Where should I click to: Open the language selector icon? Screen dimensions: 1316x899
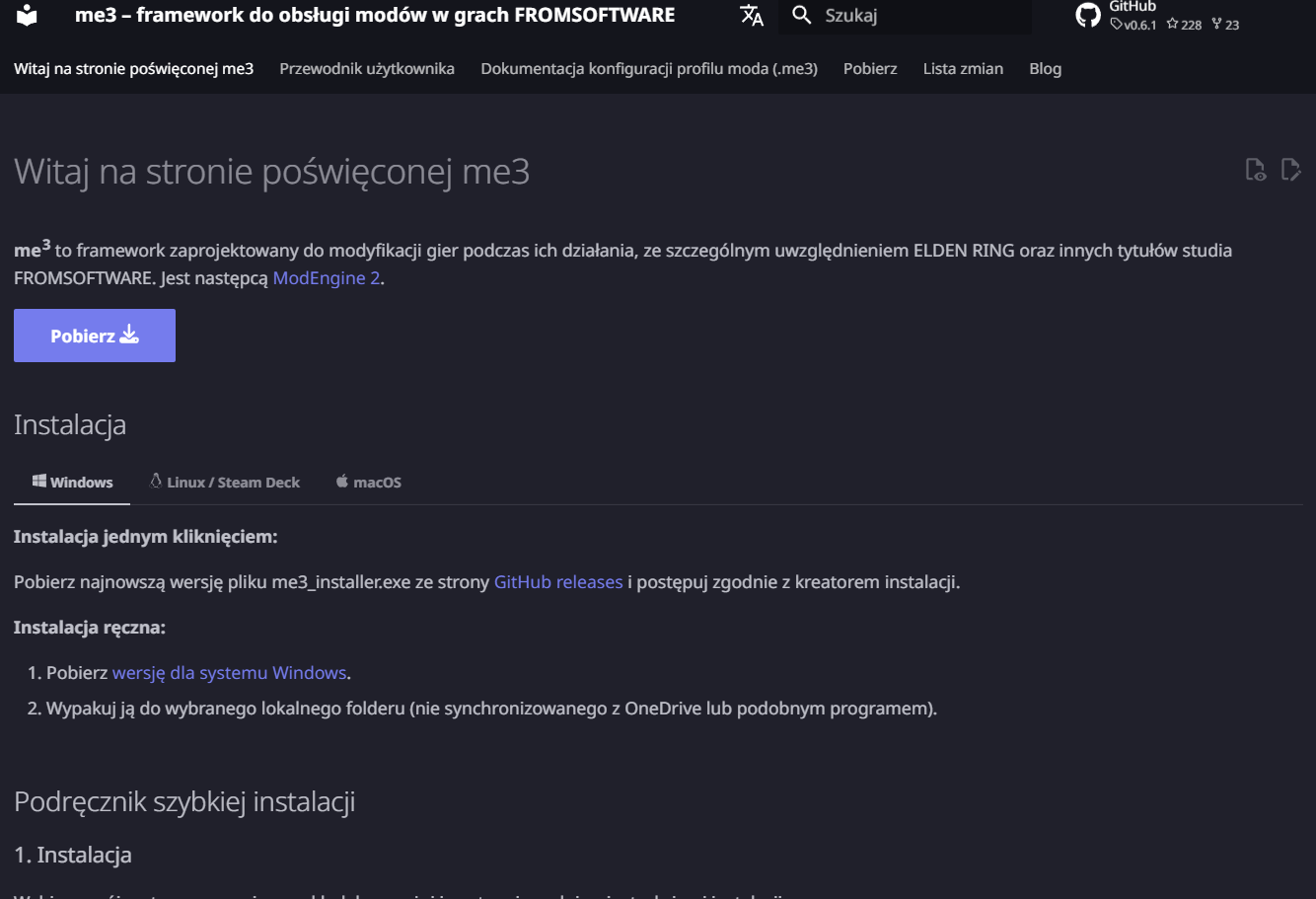tap(752, 15)
